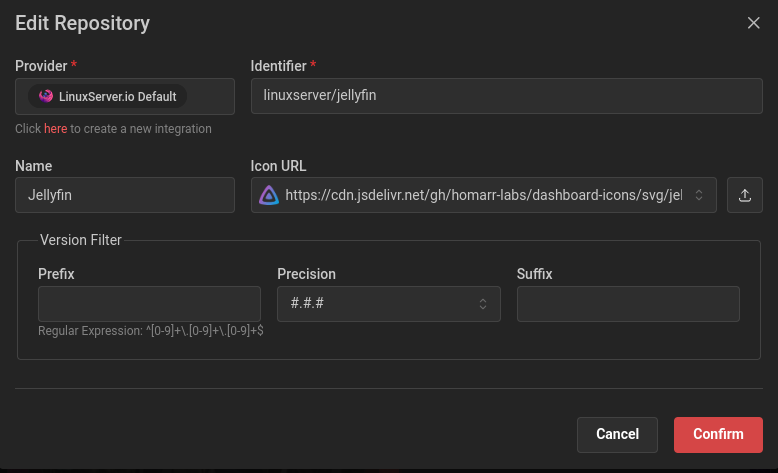Close the Edit Repository dialog
Image resolution: width=778 pixels, height=473 pixels.
click(754, 23)
